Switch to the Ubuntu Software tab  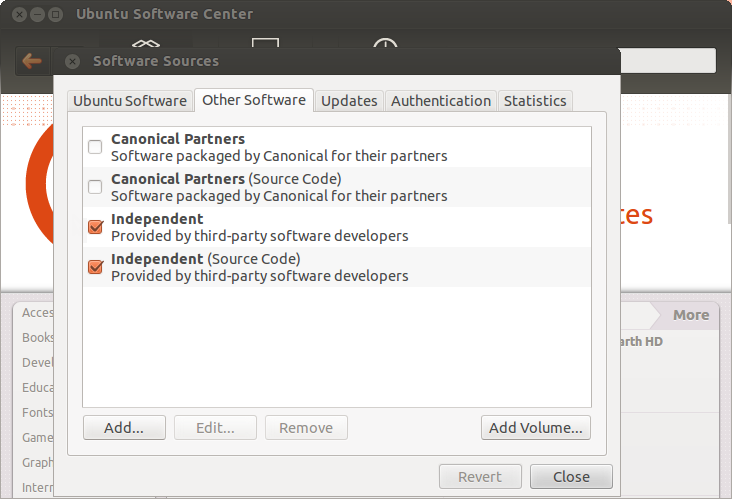(130, 101)
